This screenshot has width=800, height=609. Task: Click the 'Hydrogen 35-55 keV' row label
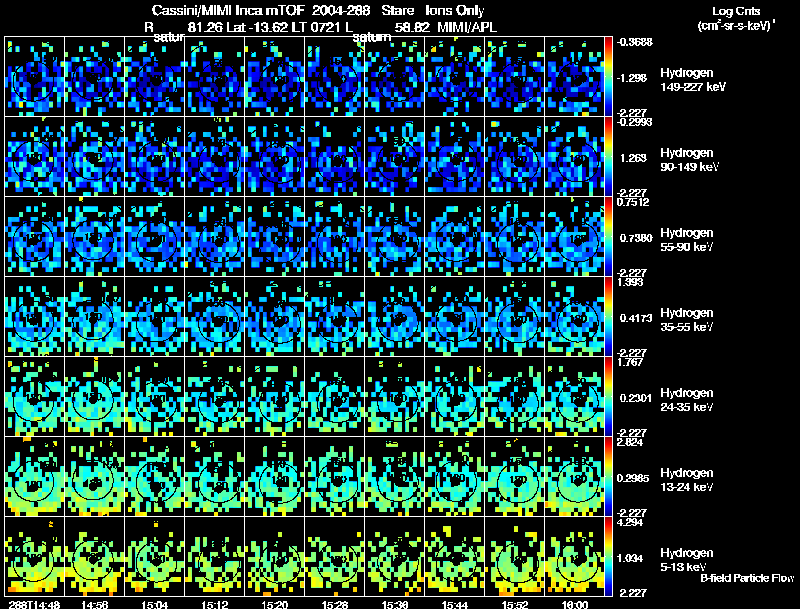pyautogui.click(x=687, y=320)
